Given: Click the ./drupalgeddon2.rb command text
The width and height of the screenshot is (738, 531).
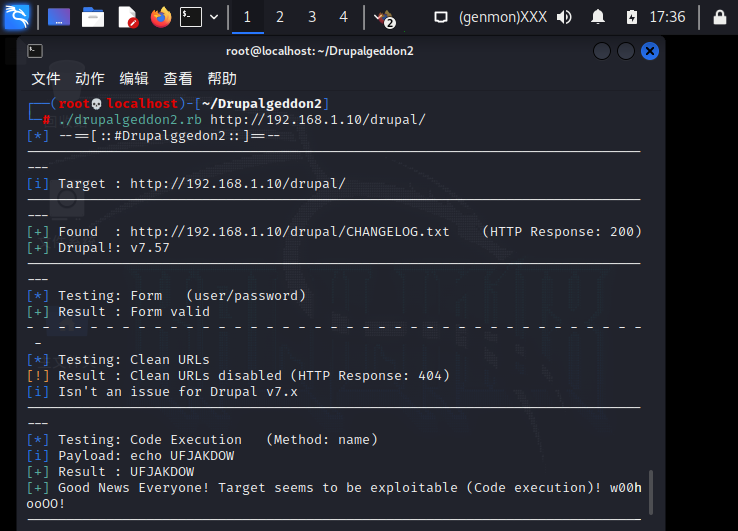Looking at the screenshot, I should tap(130, 120).
